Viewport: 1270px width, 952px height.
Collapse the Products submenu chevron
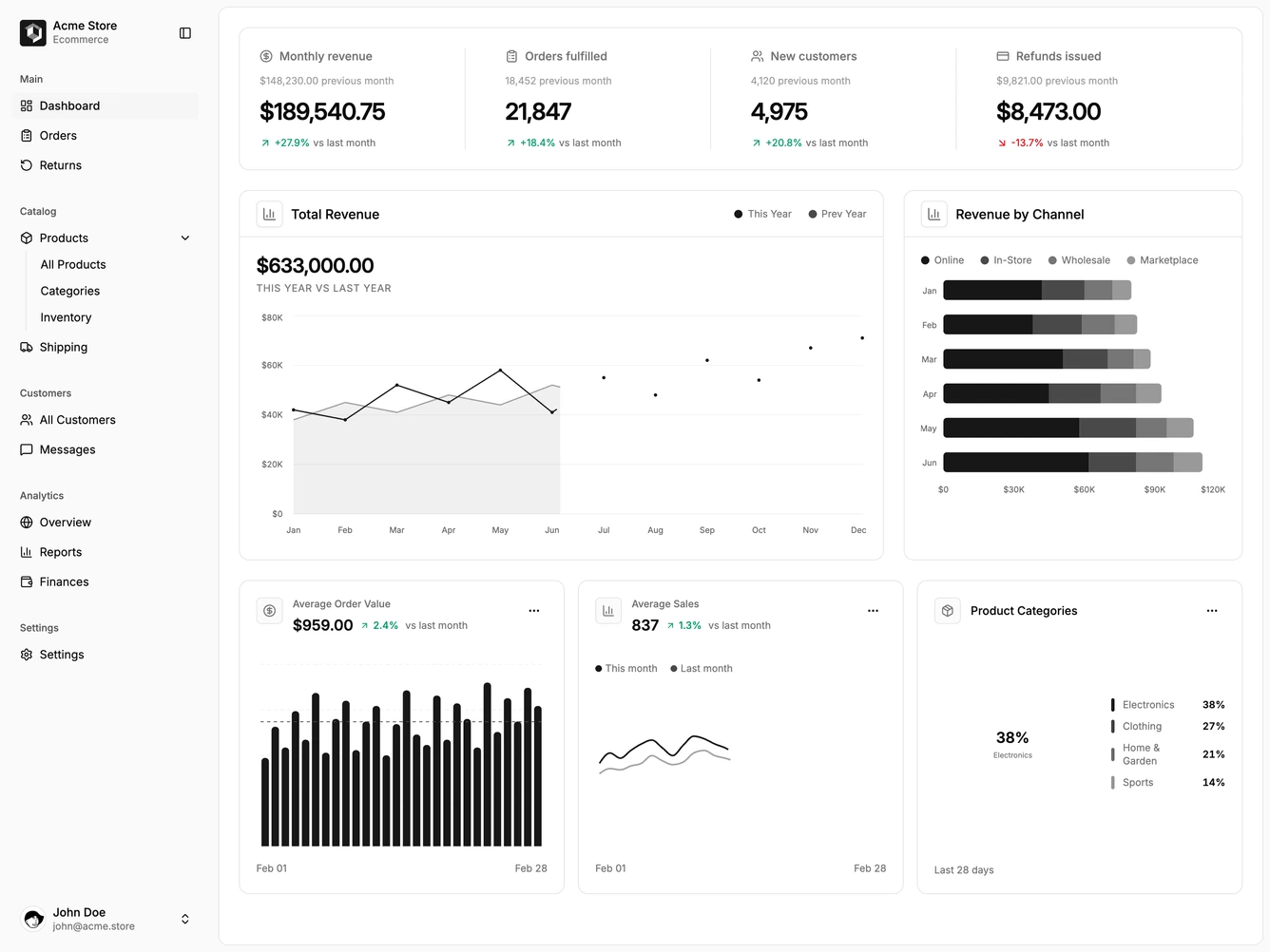(185, 238)
